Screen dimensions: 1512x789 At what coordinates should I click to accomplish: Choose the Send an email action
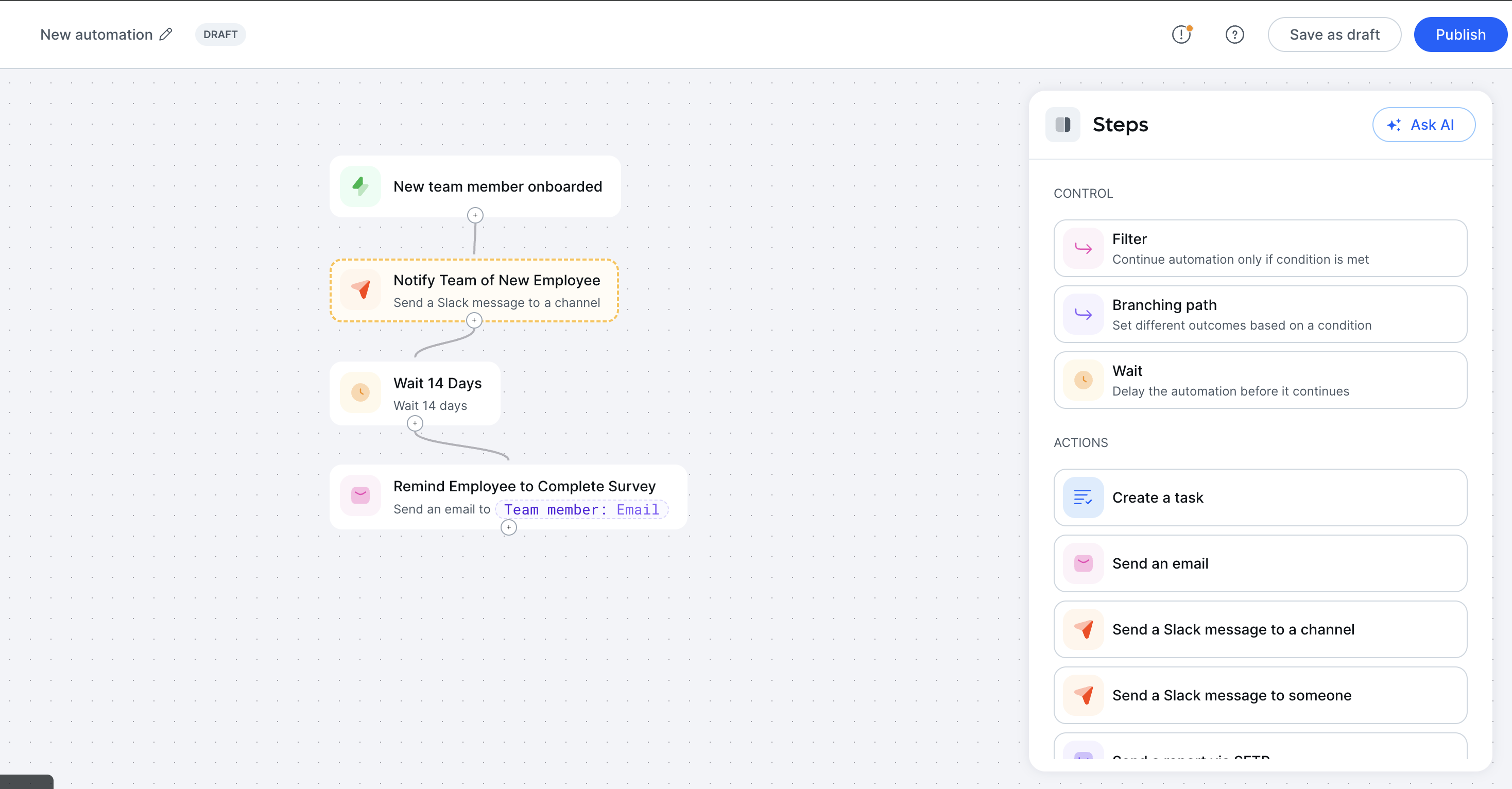pyautogui.click(x=1260, y=563)
